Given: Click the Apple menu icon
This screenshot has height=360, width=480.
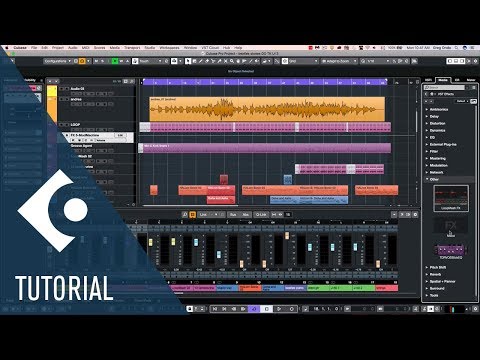Looking at the screenshot, I should click(6, 48).
